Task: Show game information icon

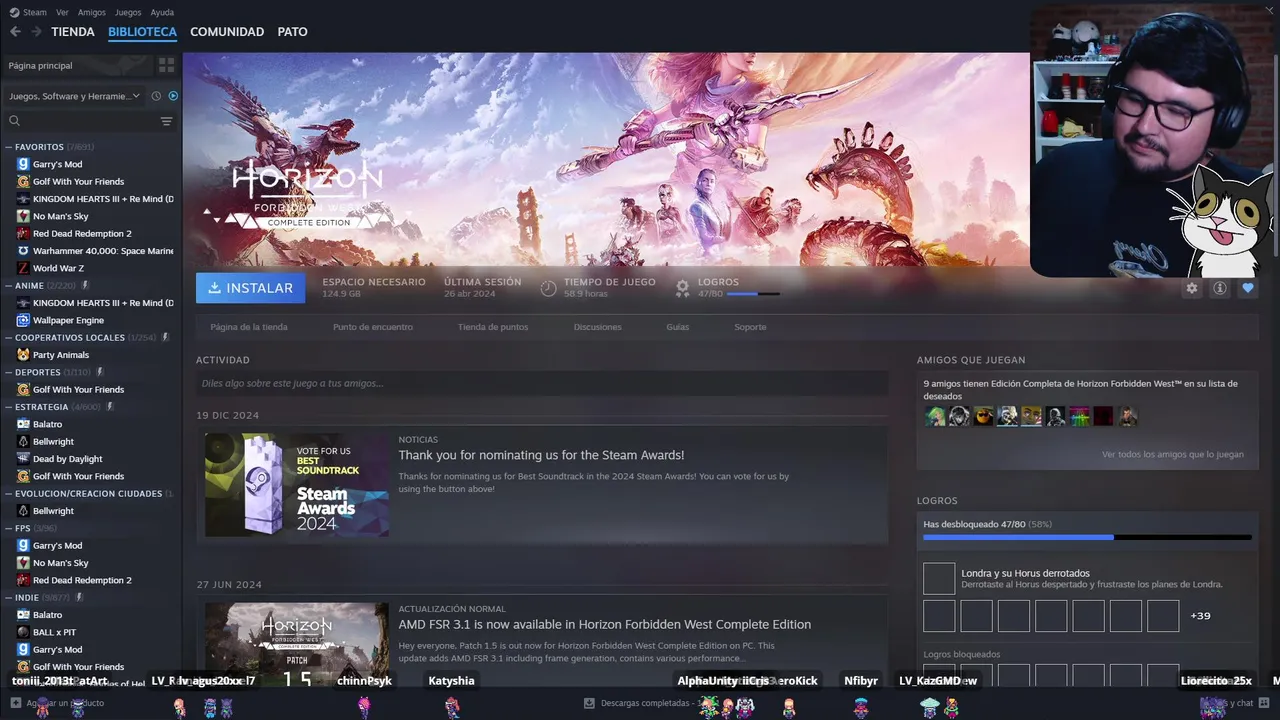Action: coord(1220,288)
